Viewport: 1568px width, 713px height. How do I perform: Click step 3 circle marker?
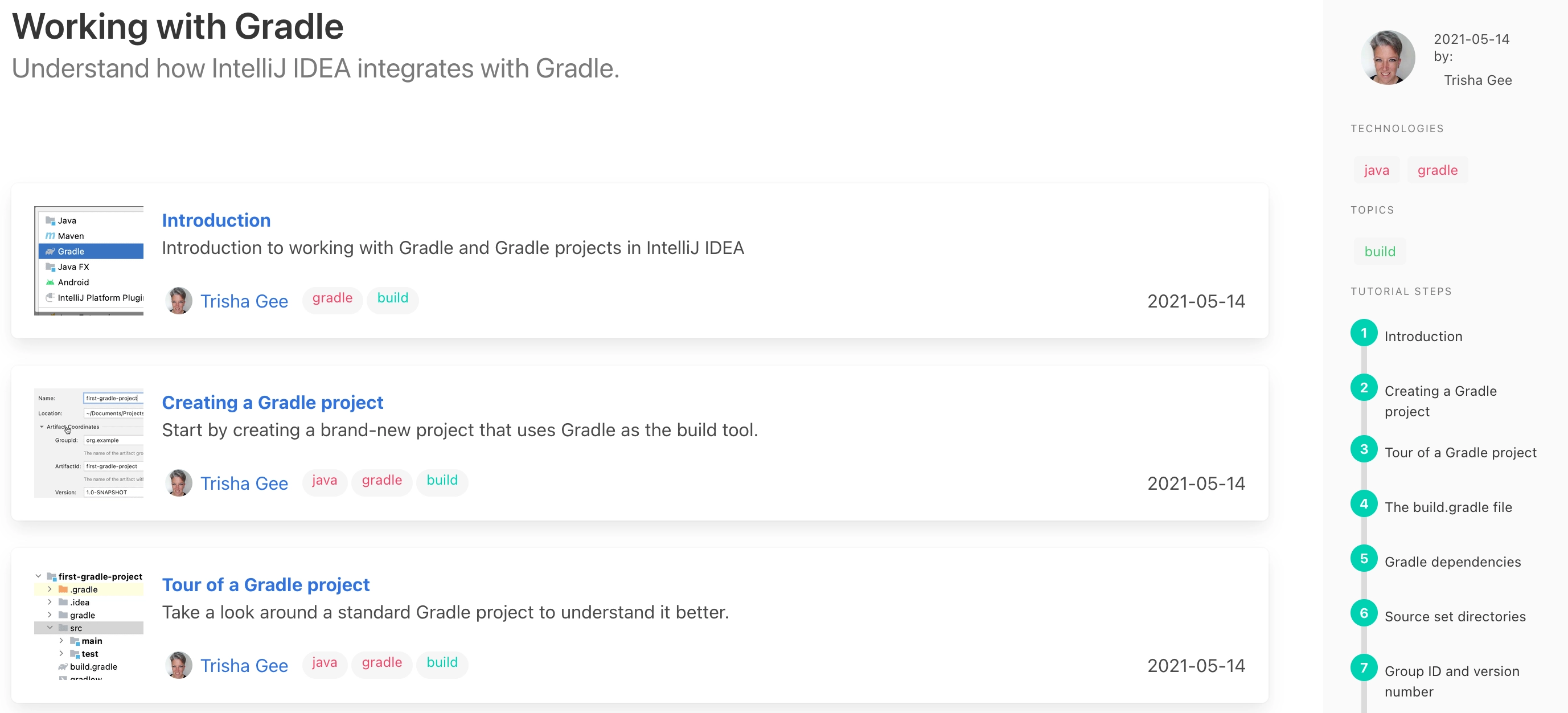pyautogui.click(x=1364, y=449)
